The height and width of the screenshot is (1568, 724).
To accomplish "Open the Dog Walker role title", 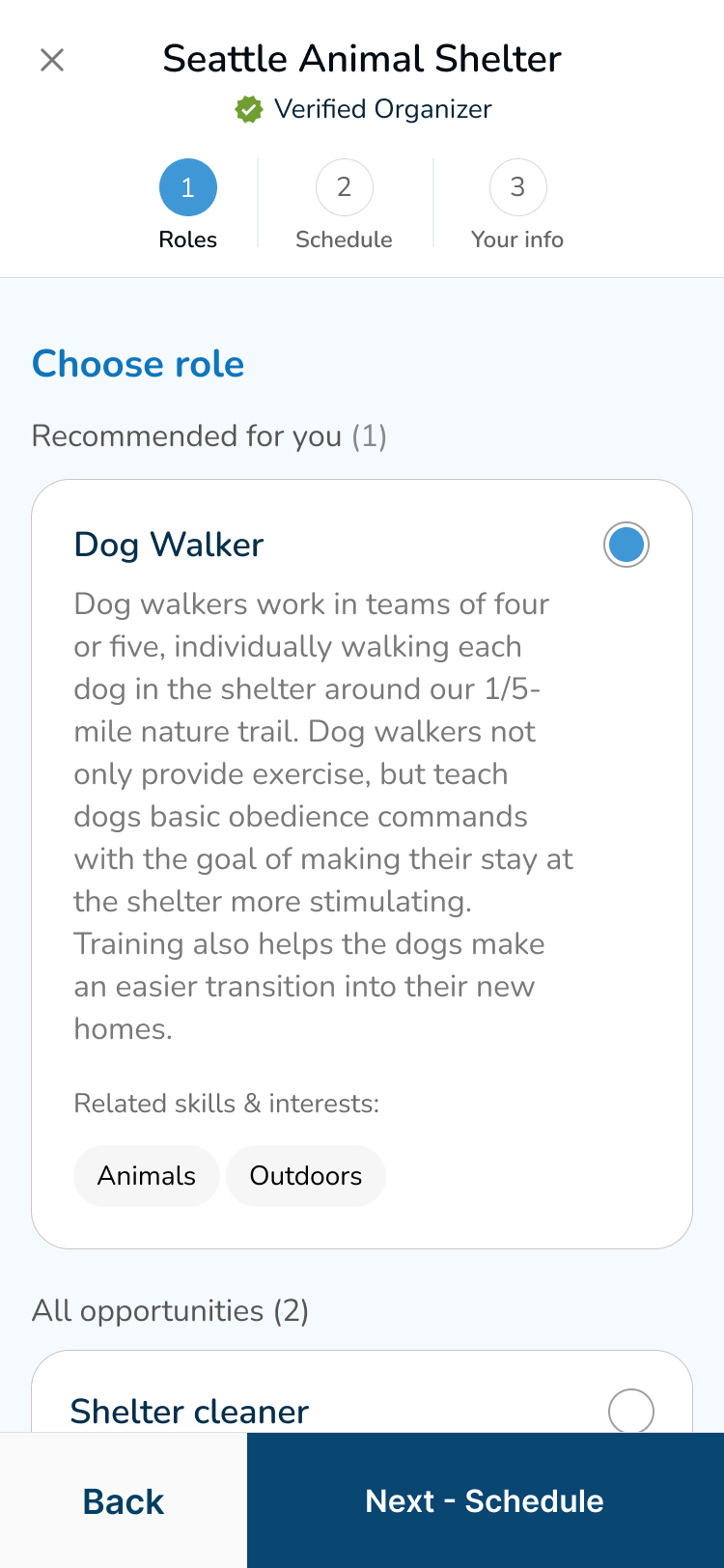I will [169, 545].
